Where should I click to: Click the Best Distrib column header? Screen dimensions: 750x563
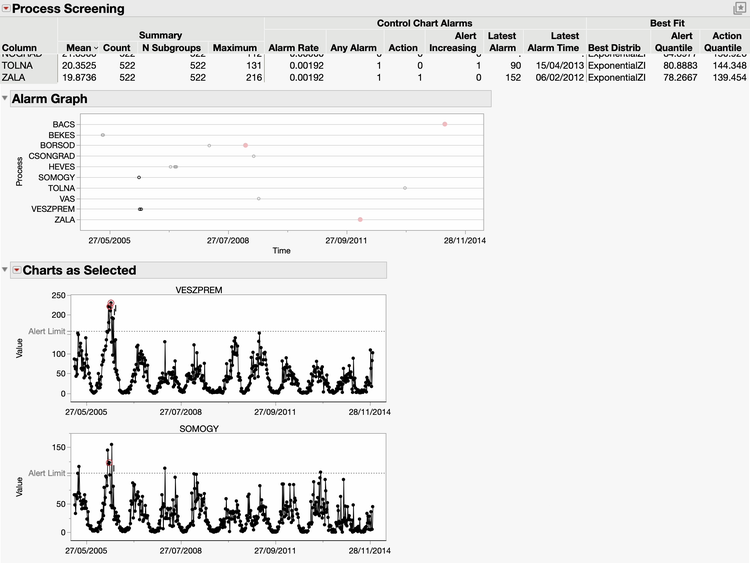click(x=613, y=48)
